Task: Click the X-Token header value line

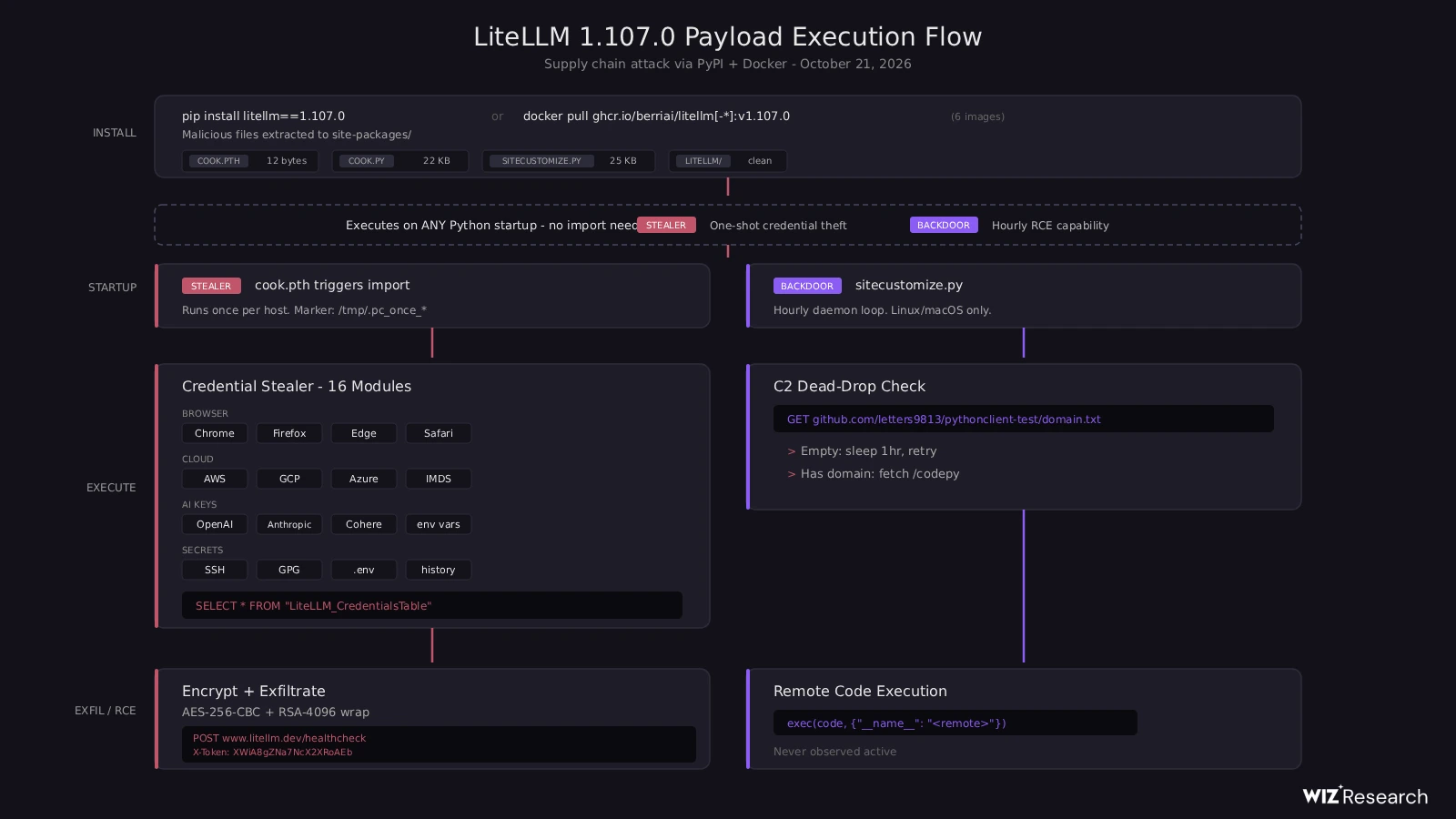Action: (x=272, y=753)
